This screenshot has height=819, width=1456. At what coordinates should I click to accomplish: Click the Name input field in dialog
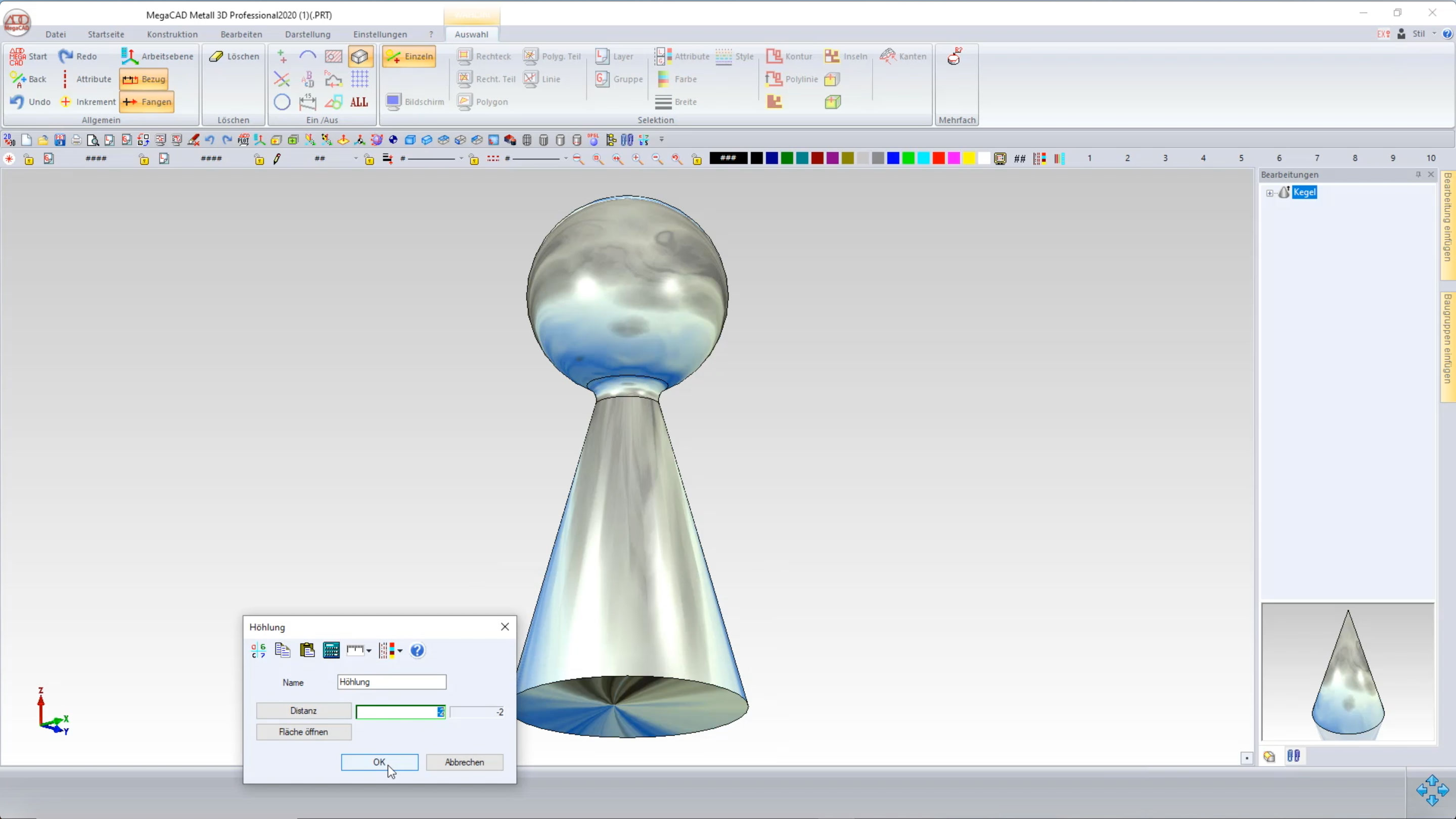coord(391,681)
